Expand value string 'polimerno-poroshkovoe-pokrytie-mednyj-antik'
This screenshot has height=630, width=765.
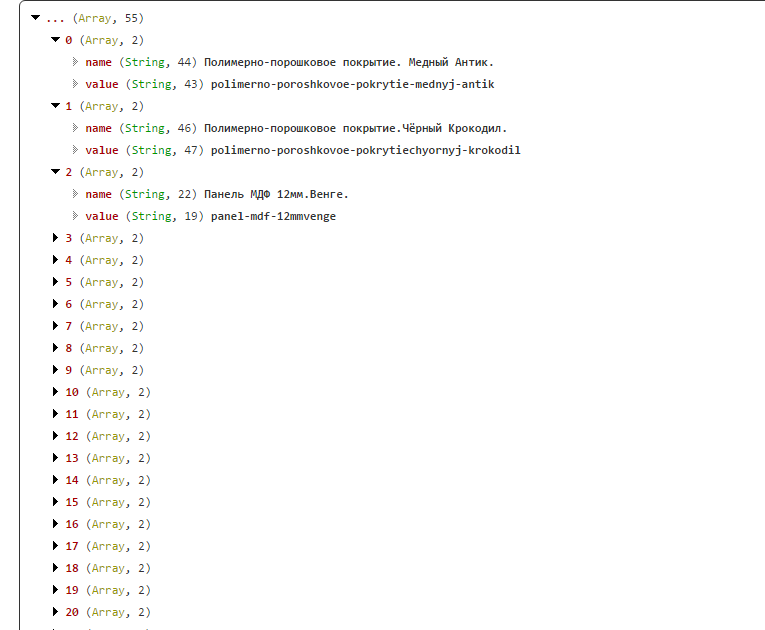(x=75, y=83)
